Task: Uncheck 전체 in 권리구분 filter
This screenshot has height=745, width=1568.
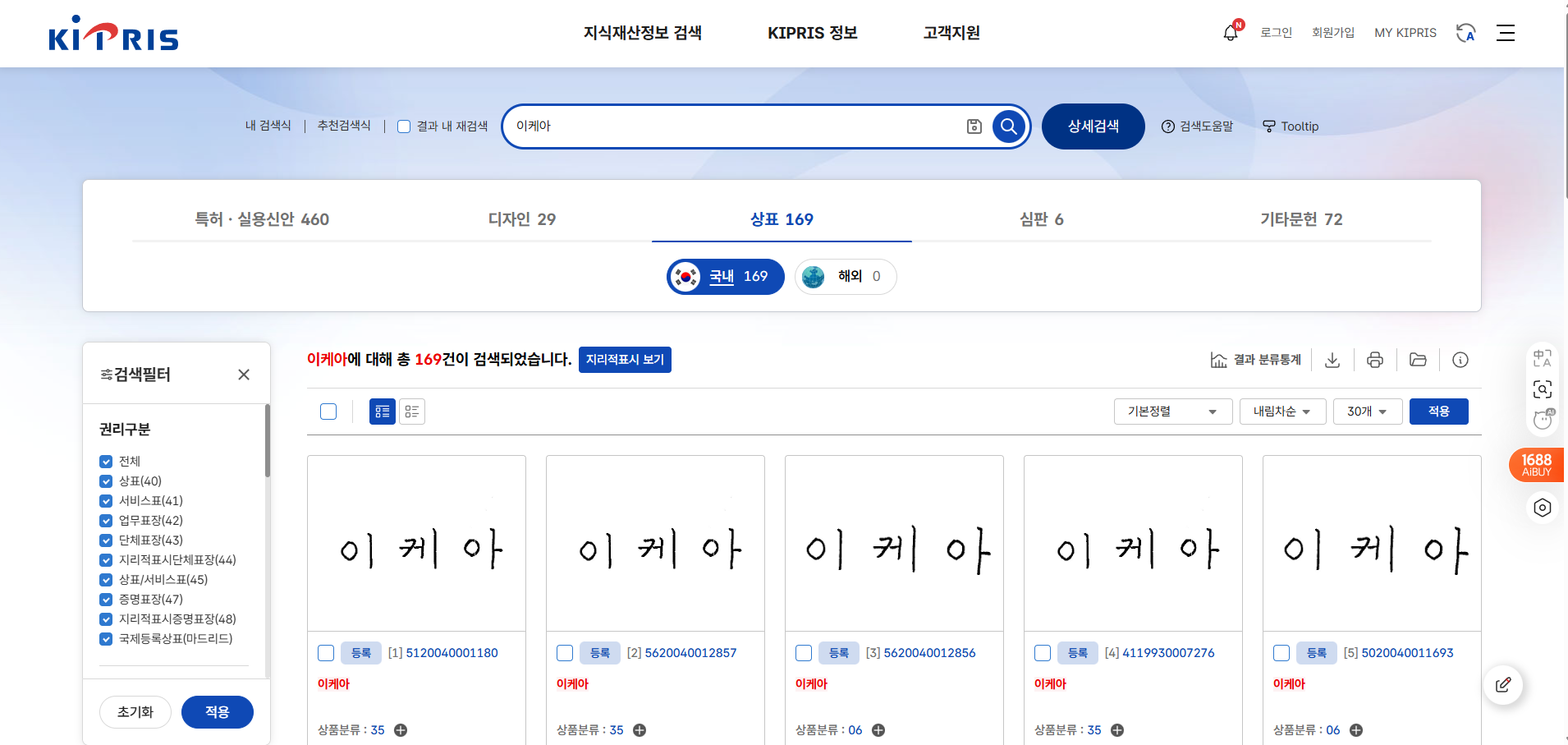Action: click(x=106, y=462)
